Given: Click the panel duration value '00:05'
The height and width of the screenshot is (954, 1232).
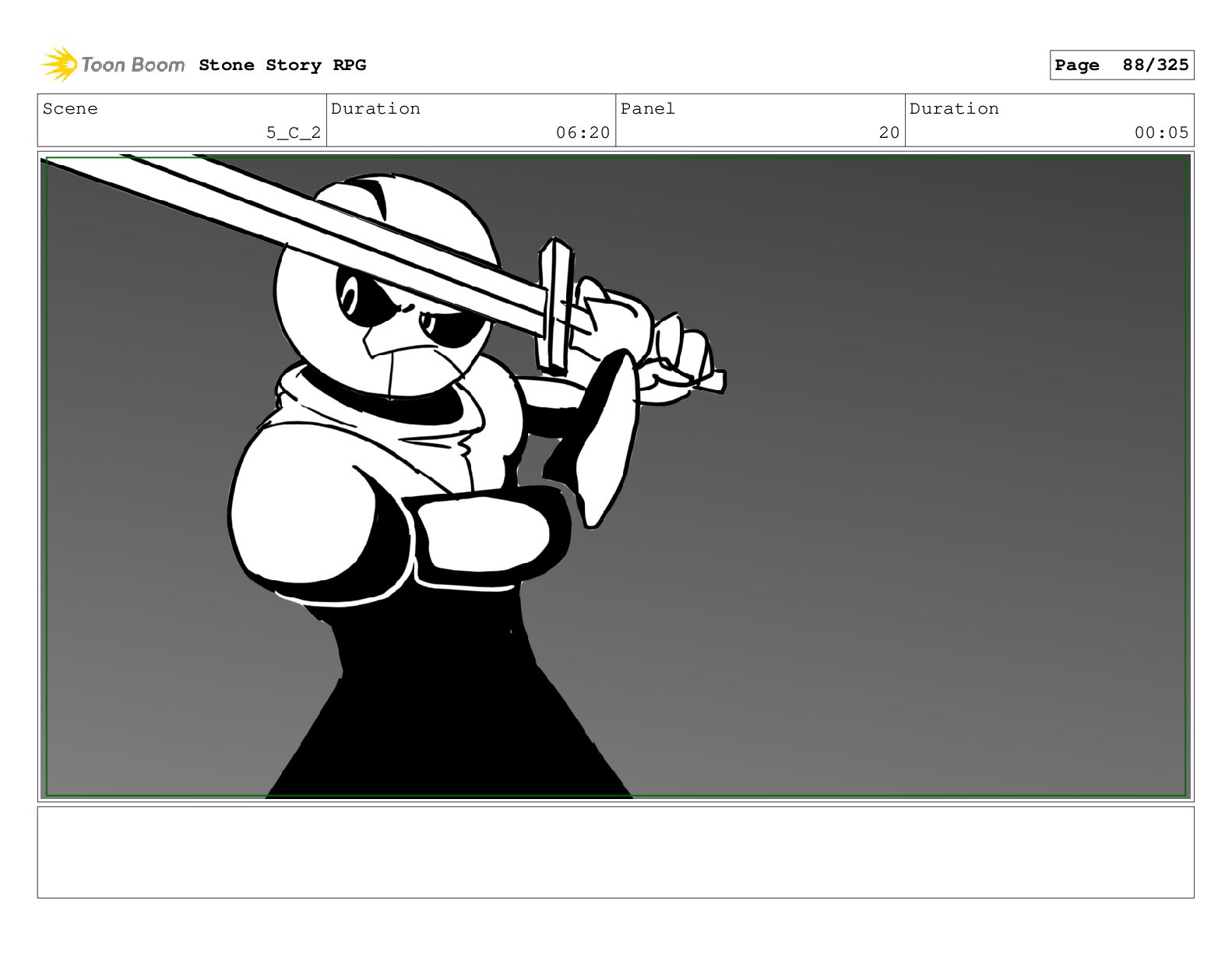Looking at the screenshot, I should point(1161,133).
